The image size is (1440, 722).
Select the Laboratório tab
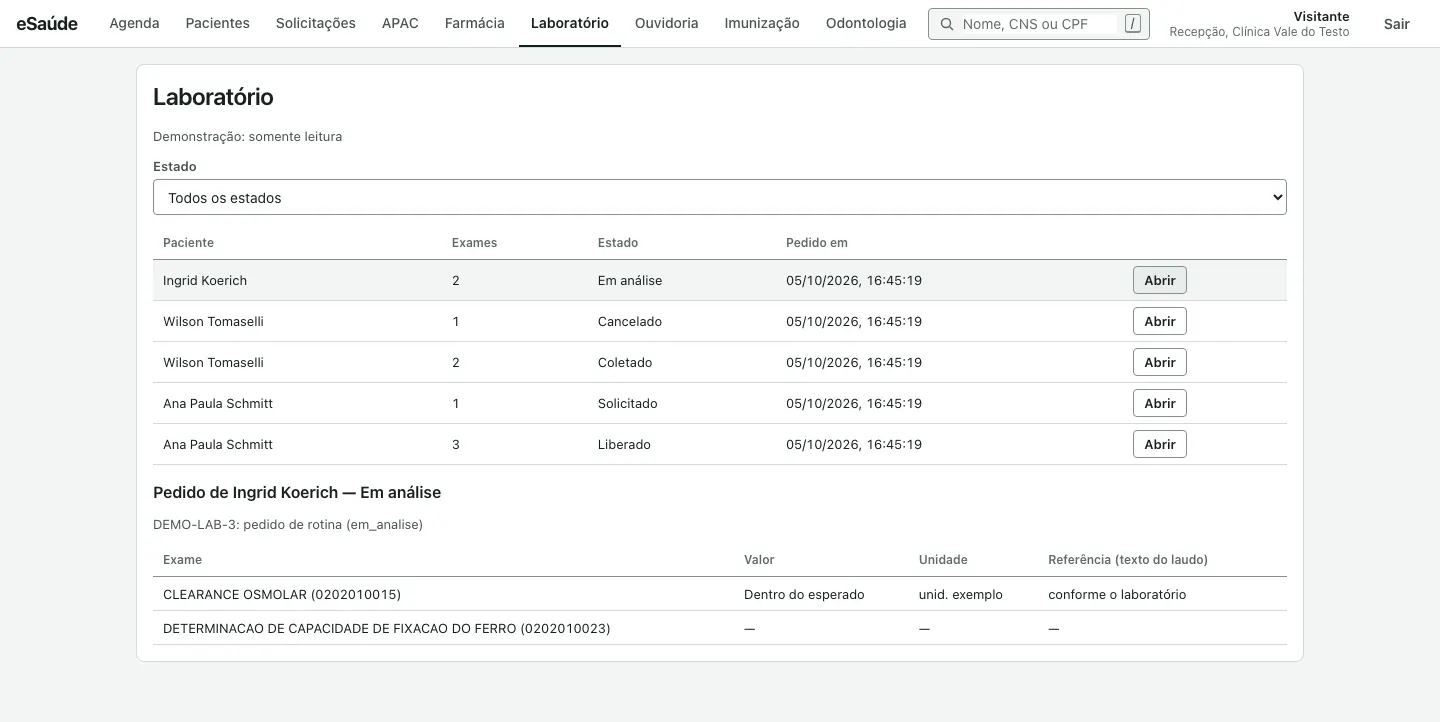(x=570, y=23)
